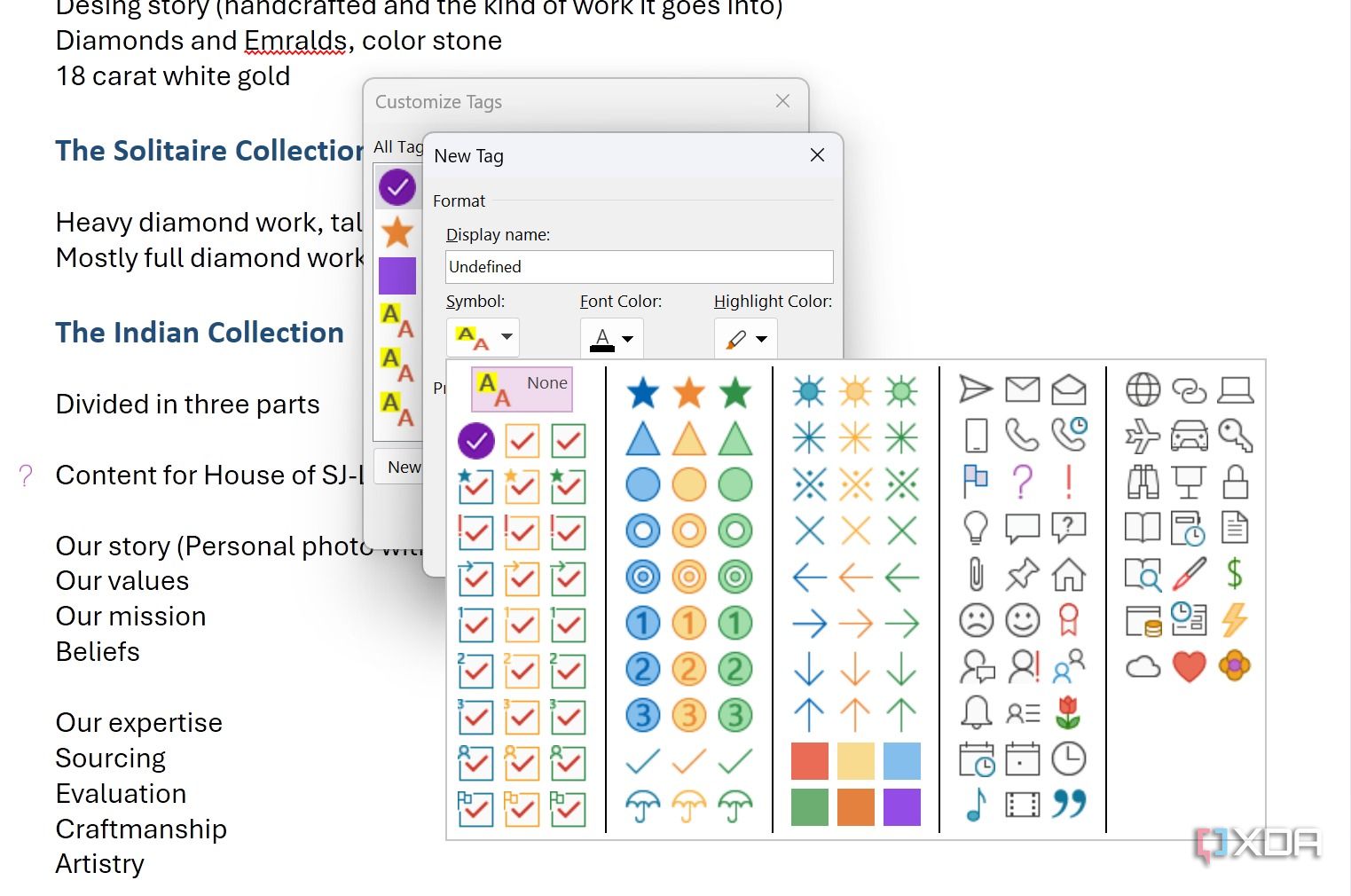Select the light bulb symbol
1351x896 pixels.
[x=976, y=527]
